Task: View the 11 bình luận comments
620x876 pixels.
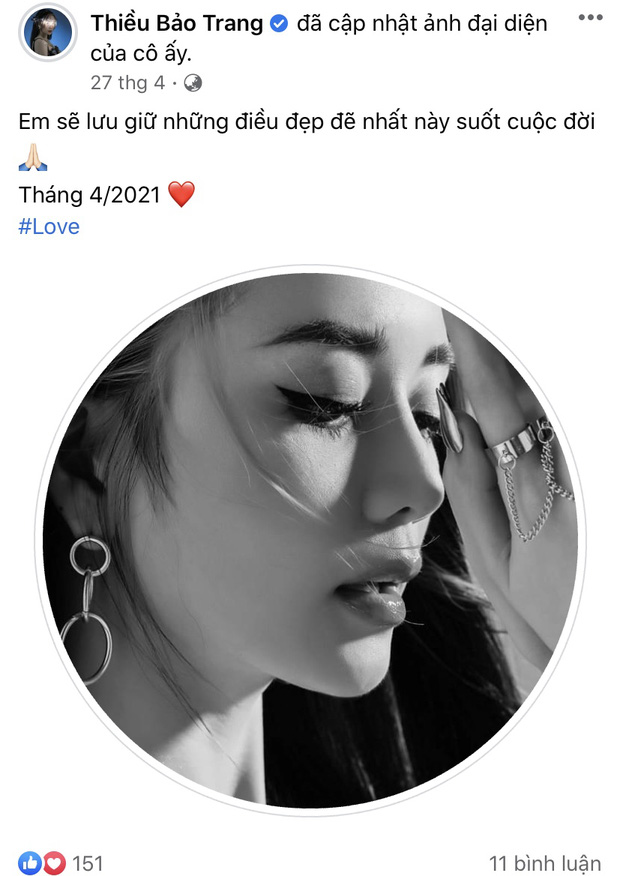Action: point(544,862)
